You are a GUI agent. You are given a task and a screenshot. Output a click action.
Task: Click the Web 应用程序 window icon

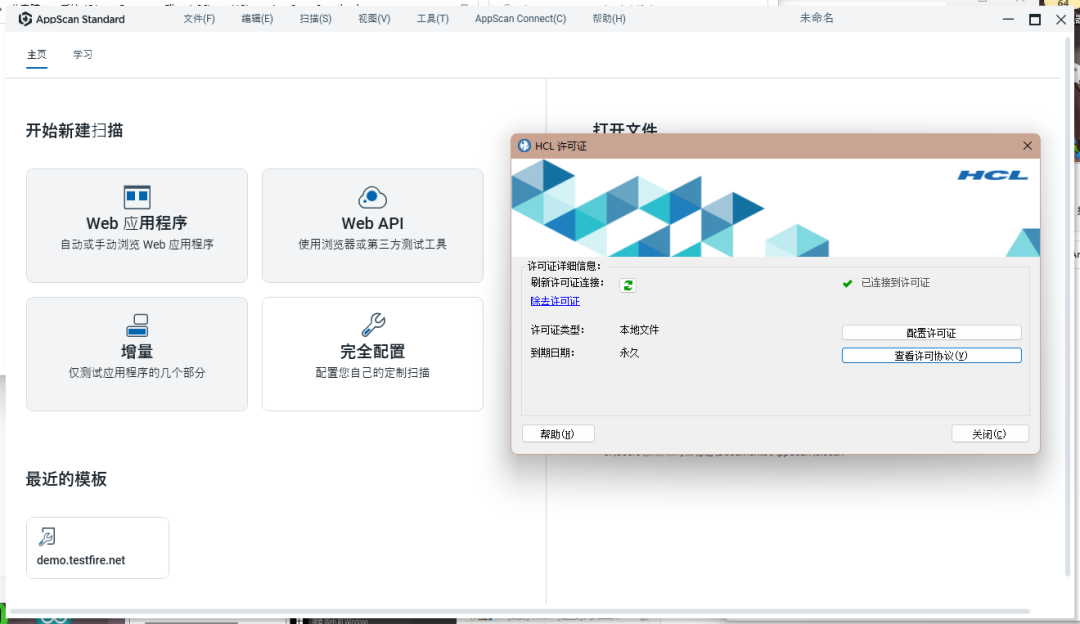tap(137, 197)
